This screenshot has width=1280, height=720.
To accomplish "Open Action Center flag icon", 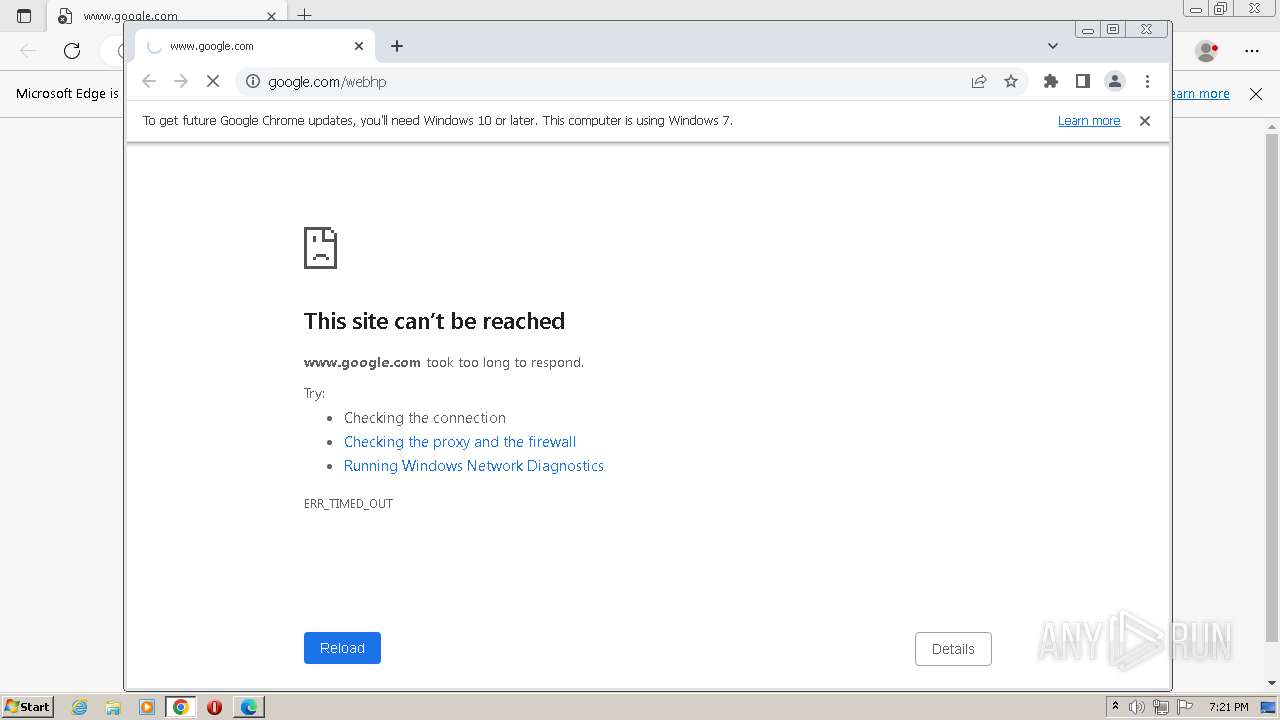I will pyautogui.click(x=1185, y=707).
